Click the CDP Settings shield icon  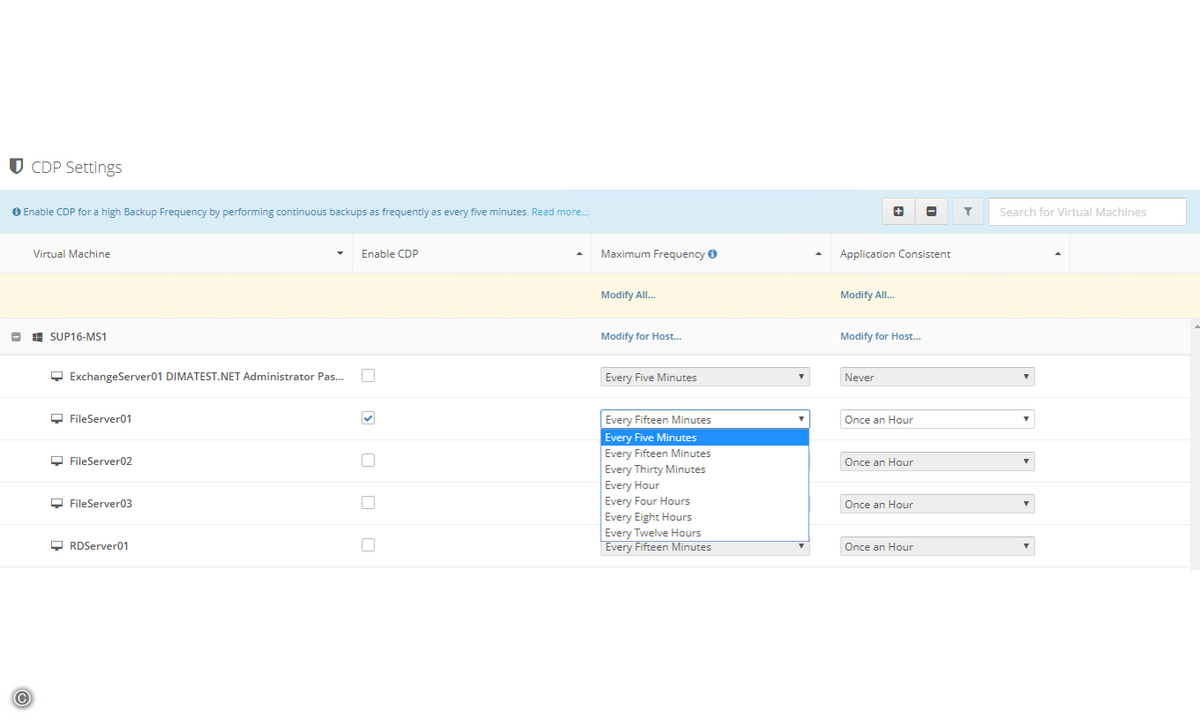click(16, 166)
